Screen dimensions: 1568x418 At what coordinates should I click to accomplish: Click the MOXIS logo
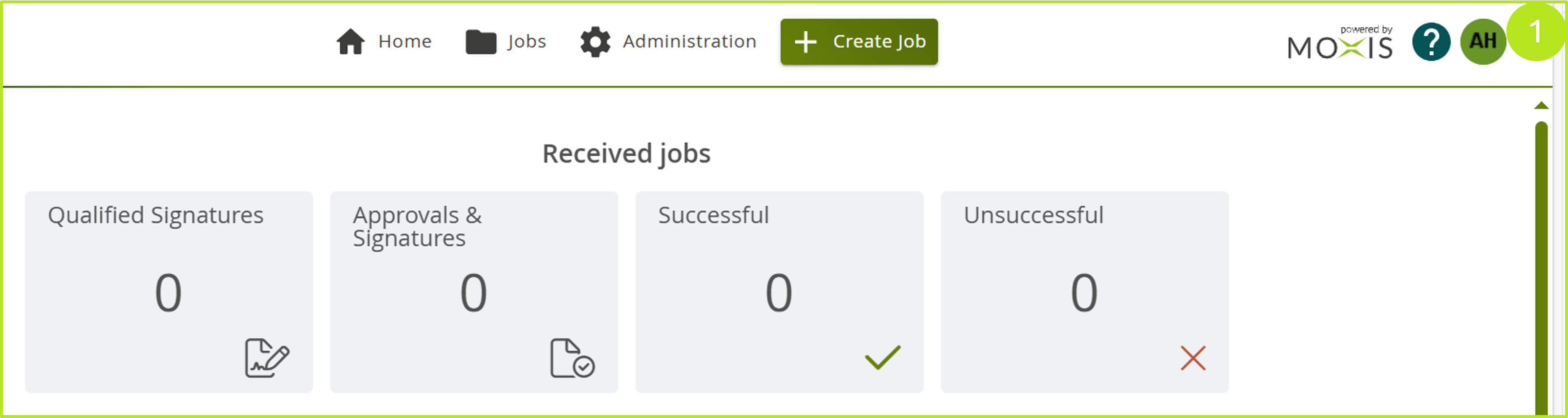tap(1340, 45)
